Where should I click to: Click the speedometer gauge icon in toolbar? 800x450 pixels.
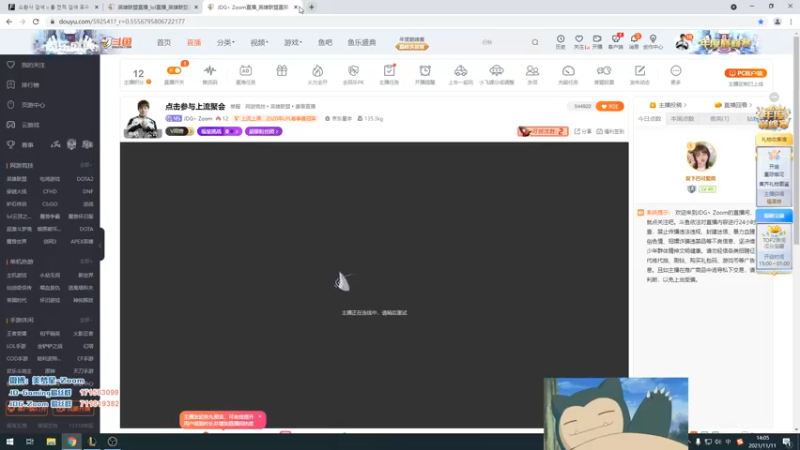pos(568,70)
